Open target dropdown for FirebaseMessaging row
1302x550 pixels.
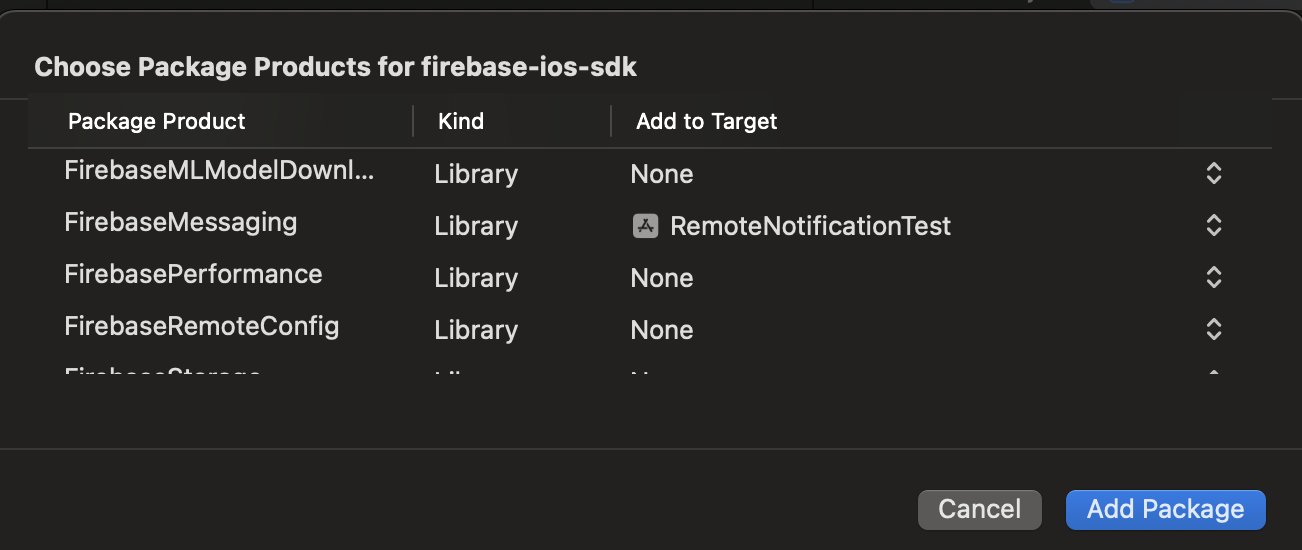(x=1213, y=226)
